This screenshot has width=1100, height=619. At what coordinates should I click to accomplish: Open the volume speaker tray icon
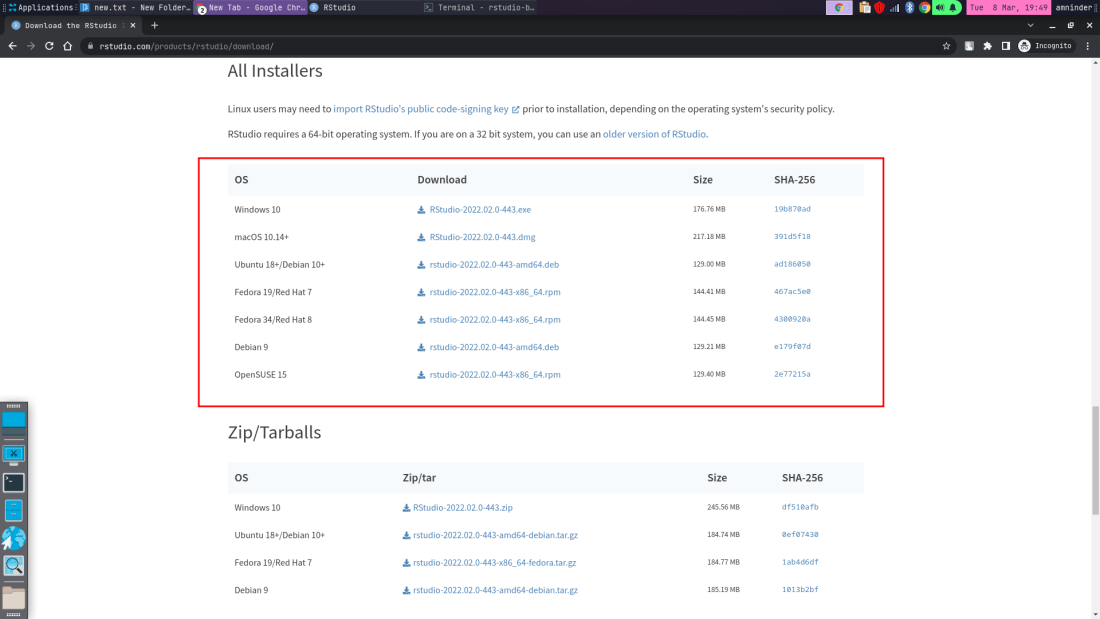click(940, 8)
